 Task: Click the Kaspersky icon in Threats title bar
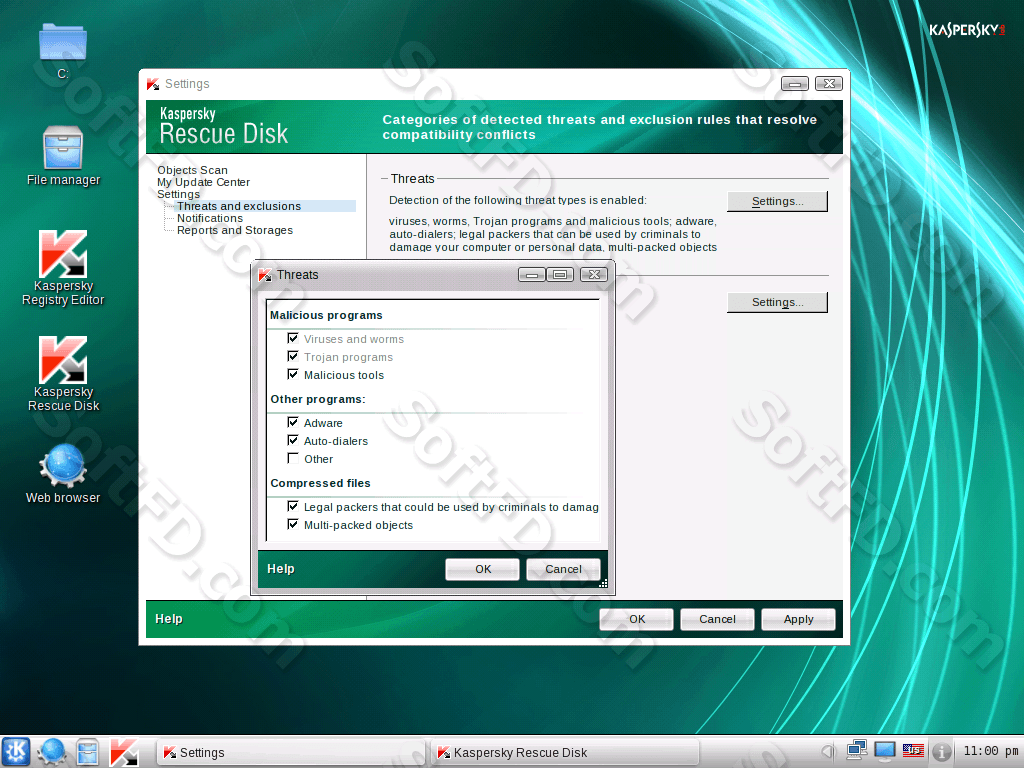click(265, 275)
